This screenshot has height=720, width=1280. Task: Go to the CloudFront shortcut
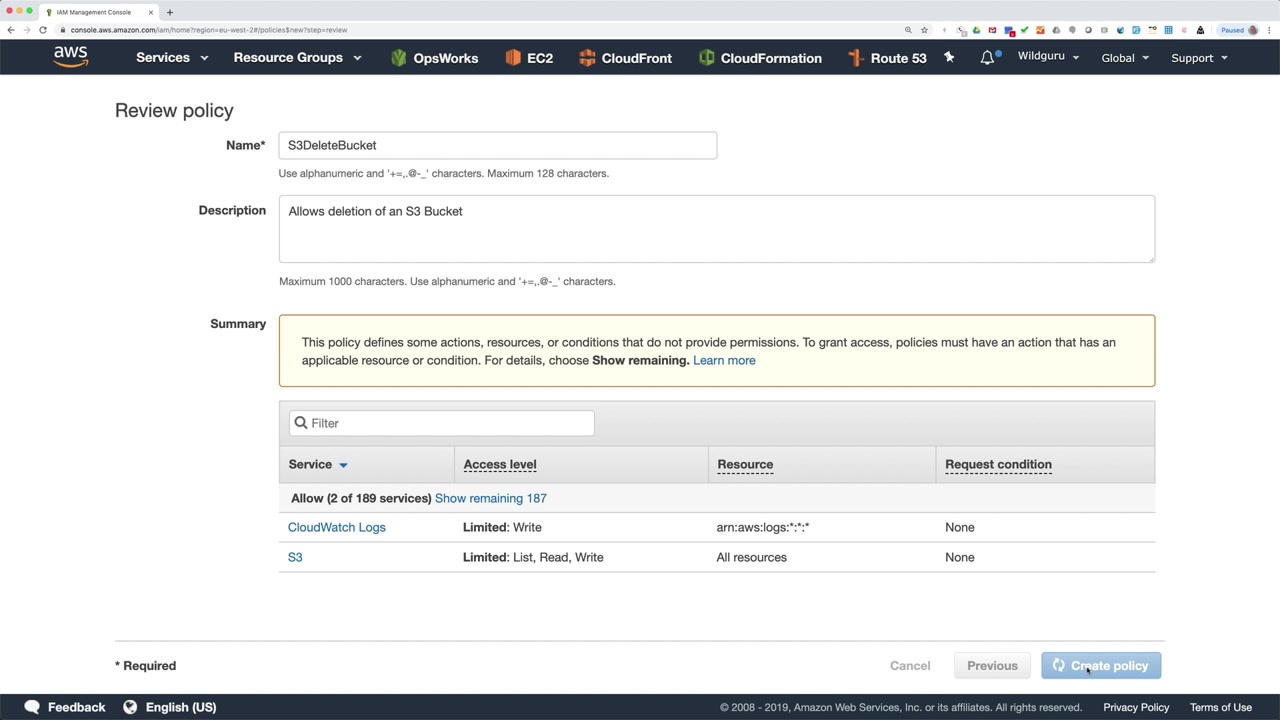pyautogui.click(x=625, y=58)
